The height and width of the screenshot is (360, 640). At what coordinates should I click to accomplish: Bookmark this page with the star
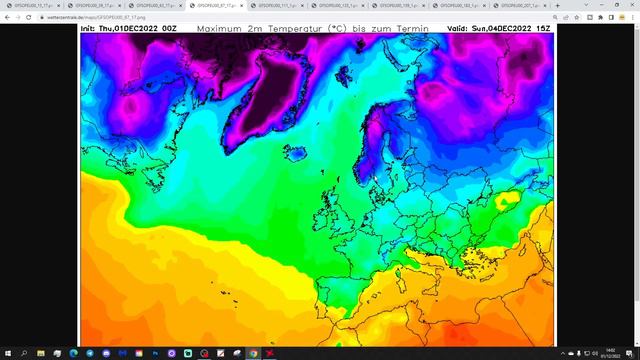point(576,18)
